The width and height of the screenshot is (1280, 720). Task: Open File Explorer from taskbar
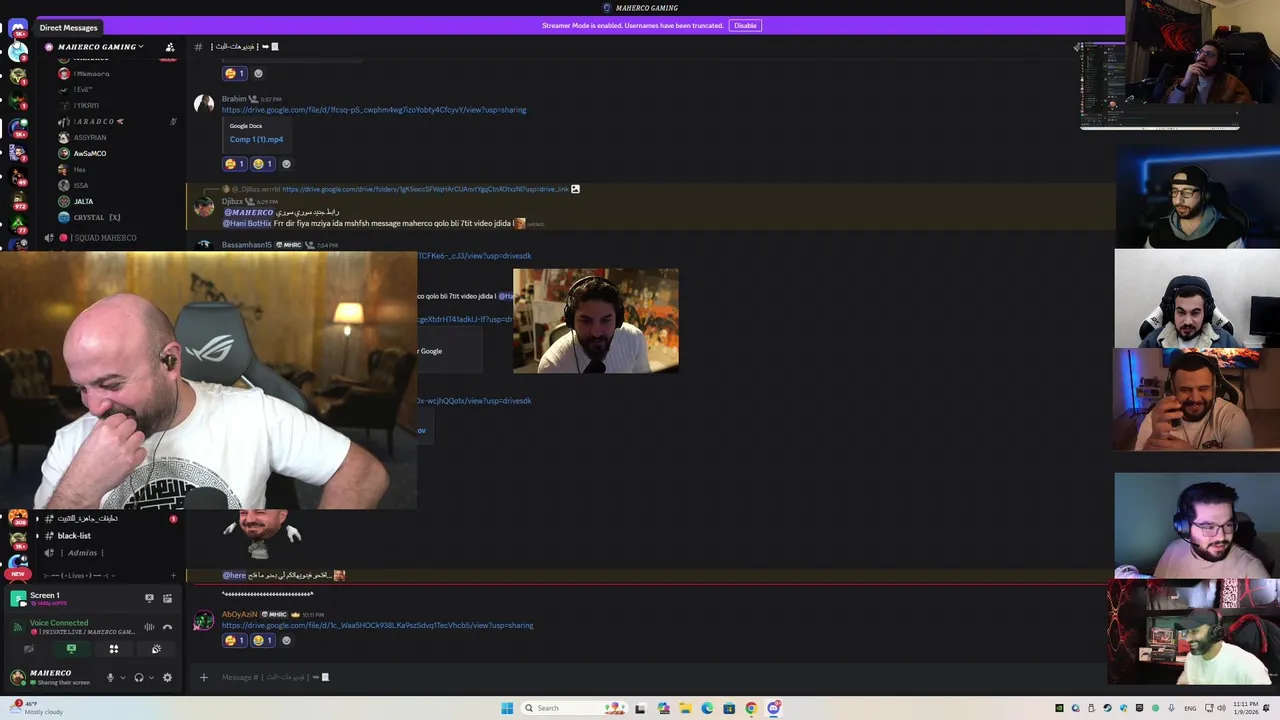coord(685,708)
